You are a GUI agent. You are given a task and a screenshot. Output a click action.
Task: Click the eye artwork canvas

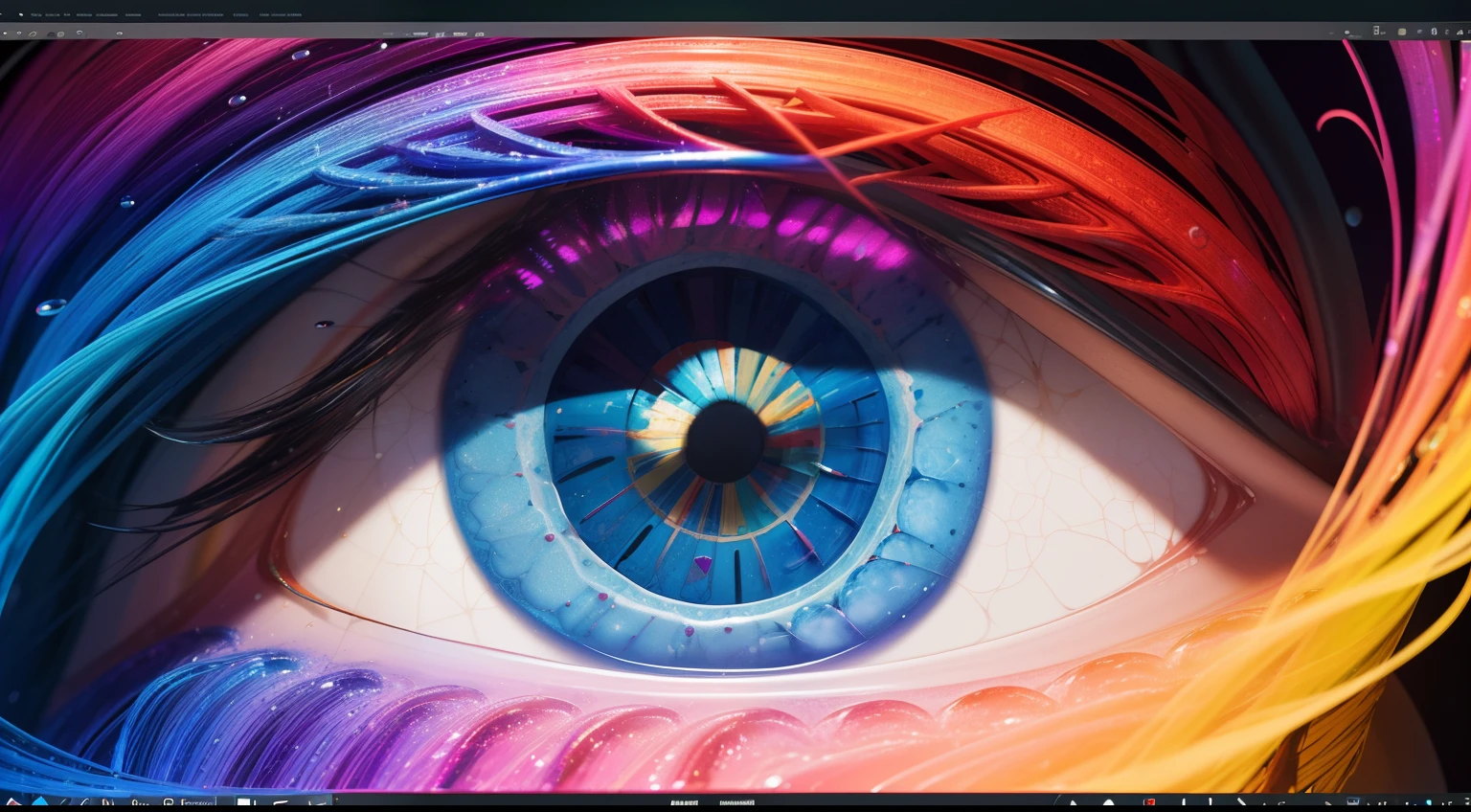coord(735,416)
